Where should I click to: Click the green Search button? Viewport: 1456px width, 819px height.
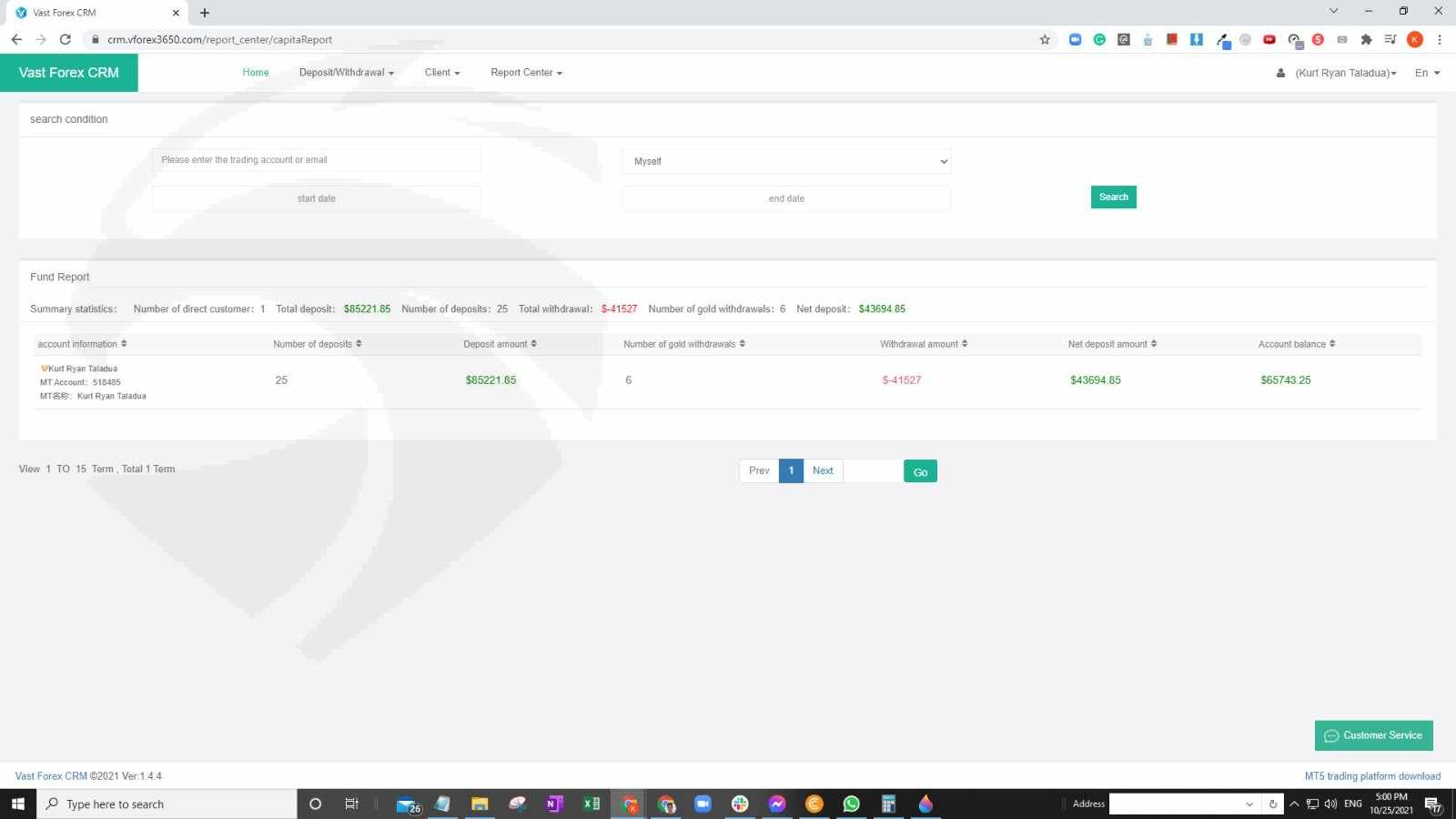(1114, 197)
